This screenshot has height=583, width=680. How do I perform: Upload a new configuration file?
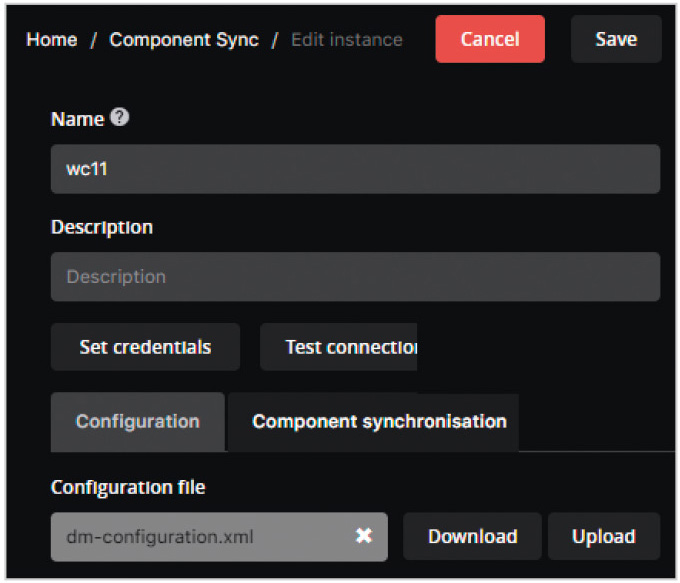click(603, 537)
